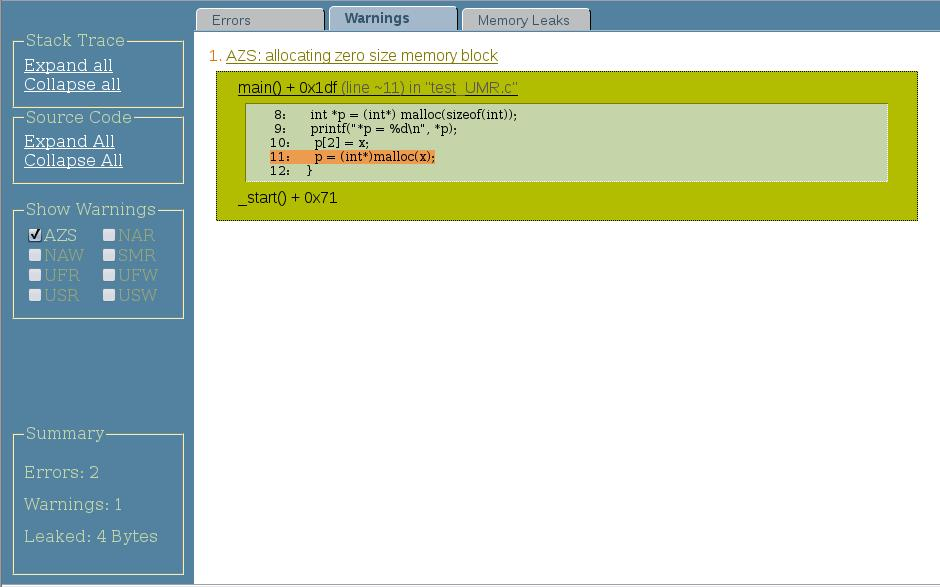
Task: Click Collapse All under Source Code
Action: (73, 160)
